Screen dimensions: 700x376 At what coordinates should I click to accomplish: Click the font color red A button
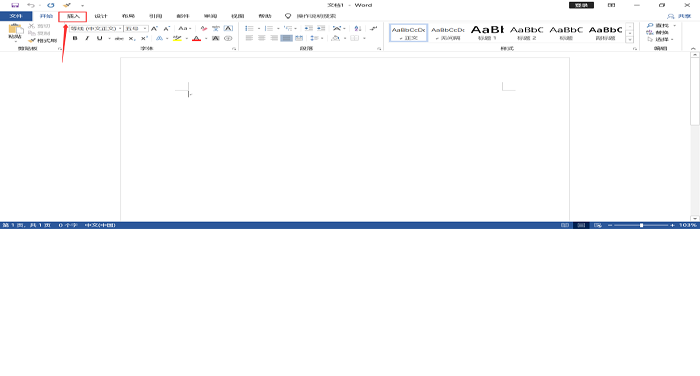[196, 38]
